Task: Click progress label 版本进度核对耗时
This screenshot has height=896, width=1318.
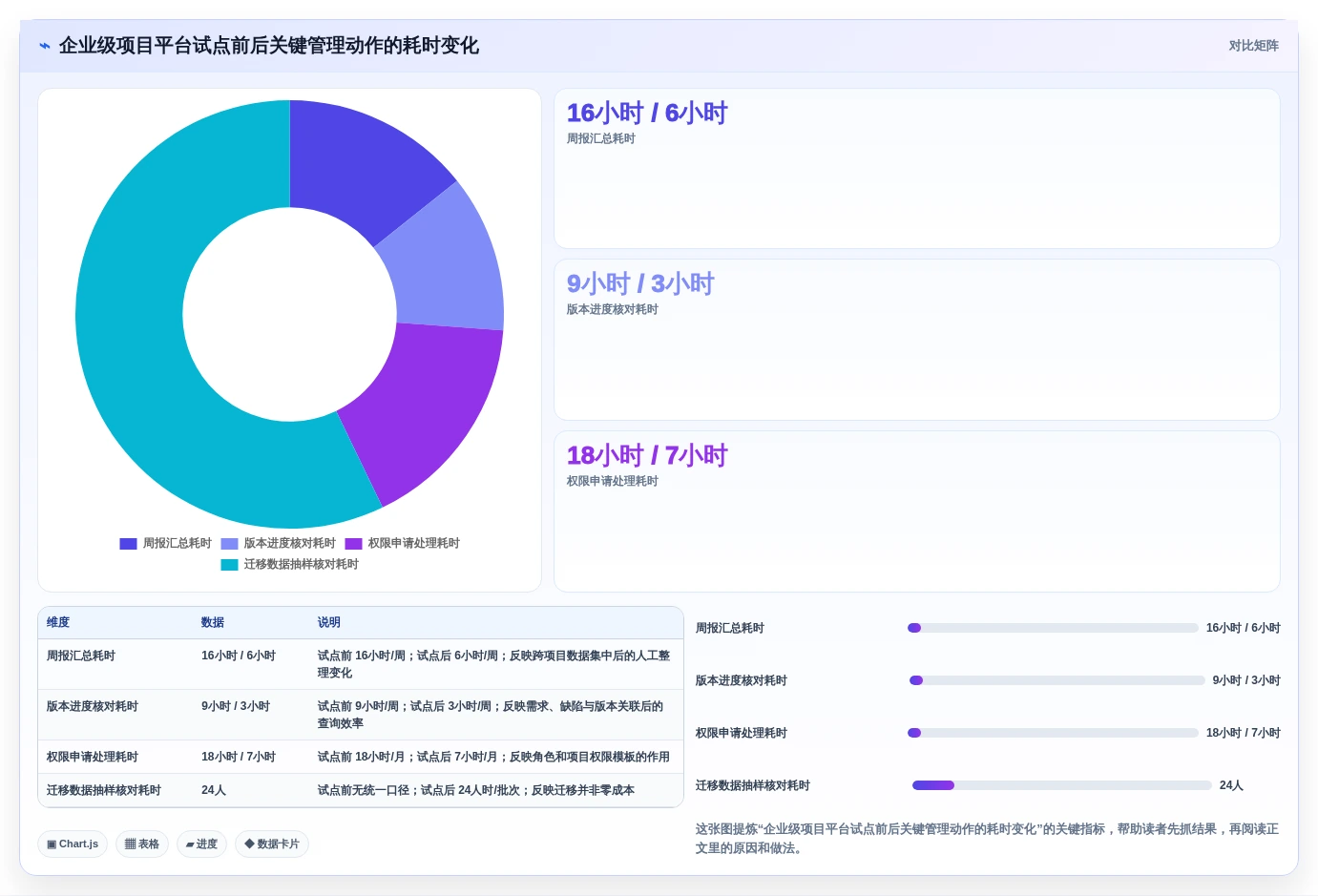Action: coord(742,680)
